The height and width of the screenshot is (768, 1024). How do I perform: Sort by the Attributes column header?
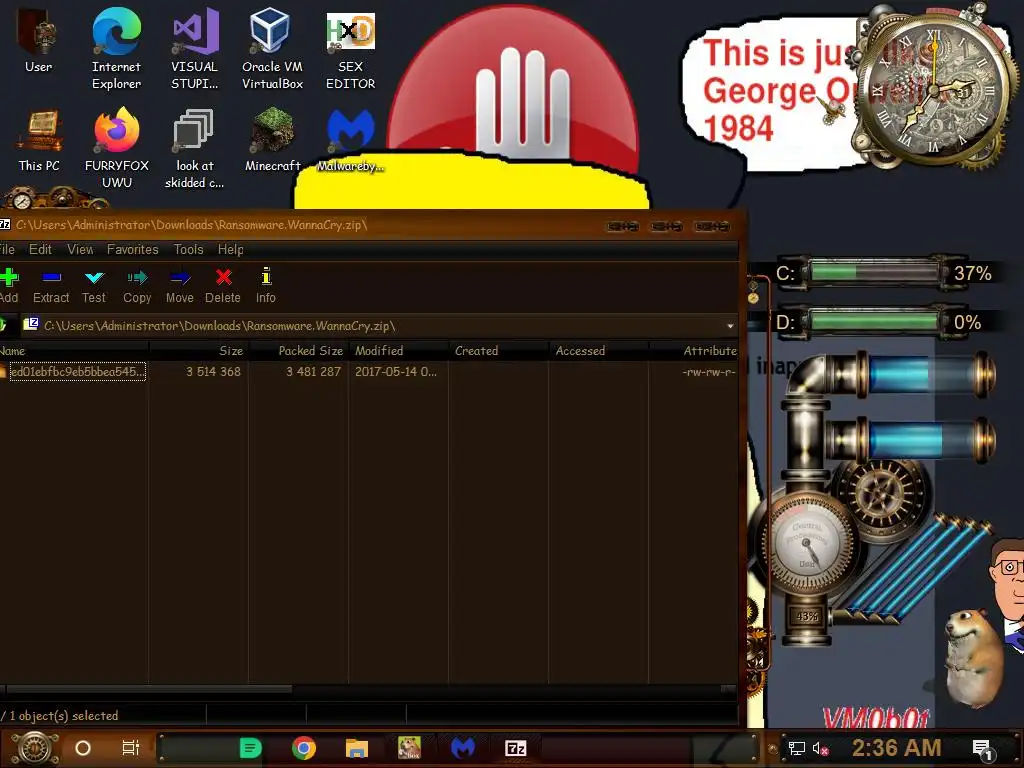click(694, 351)
